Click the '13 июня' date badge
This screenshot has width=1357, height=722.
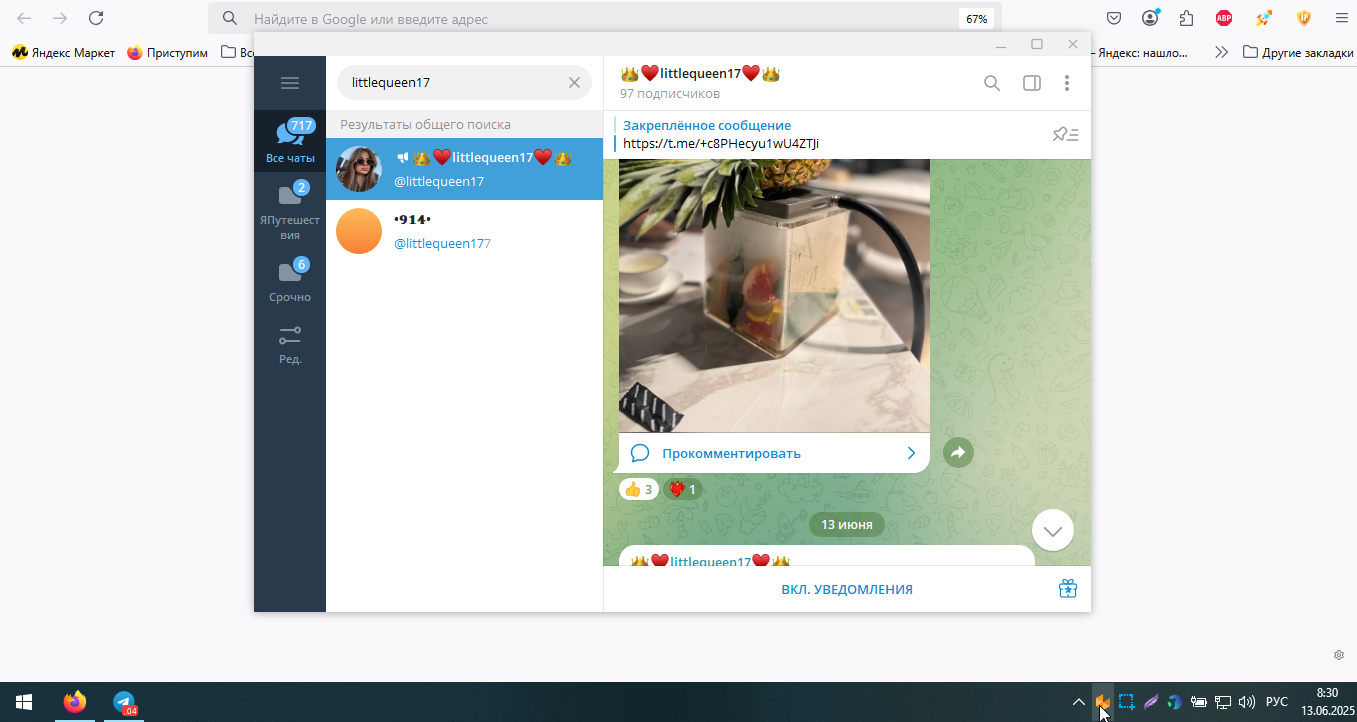pyautogui.click(x=847, y=524)
